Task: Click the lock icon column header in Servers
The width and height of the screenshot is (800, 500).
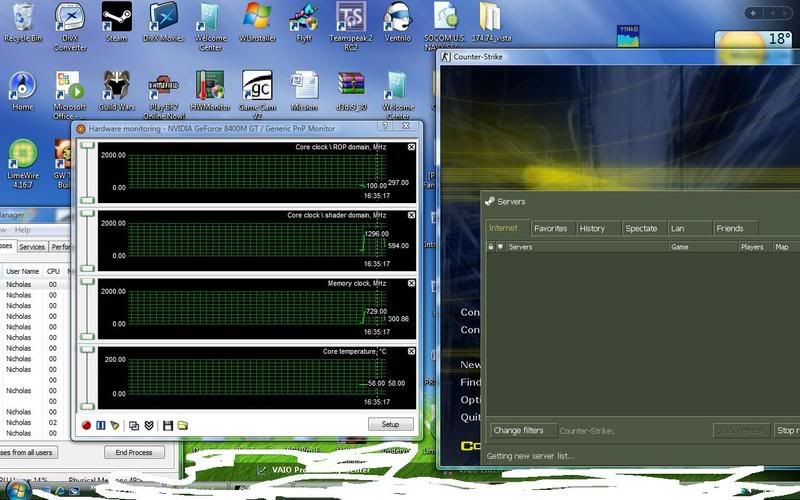Action: (x=490, y=247)
